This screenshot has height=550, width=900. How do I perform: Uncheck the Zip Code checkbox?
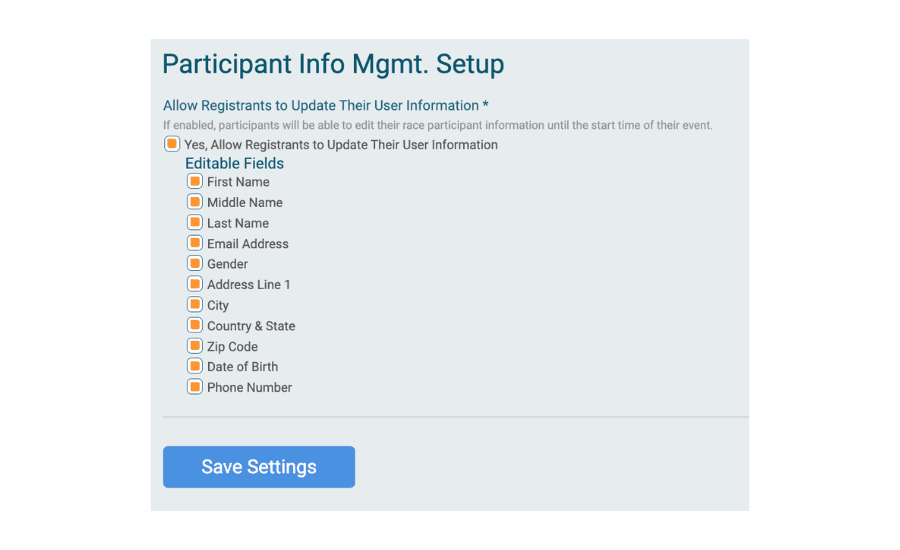pos(195,346)
